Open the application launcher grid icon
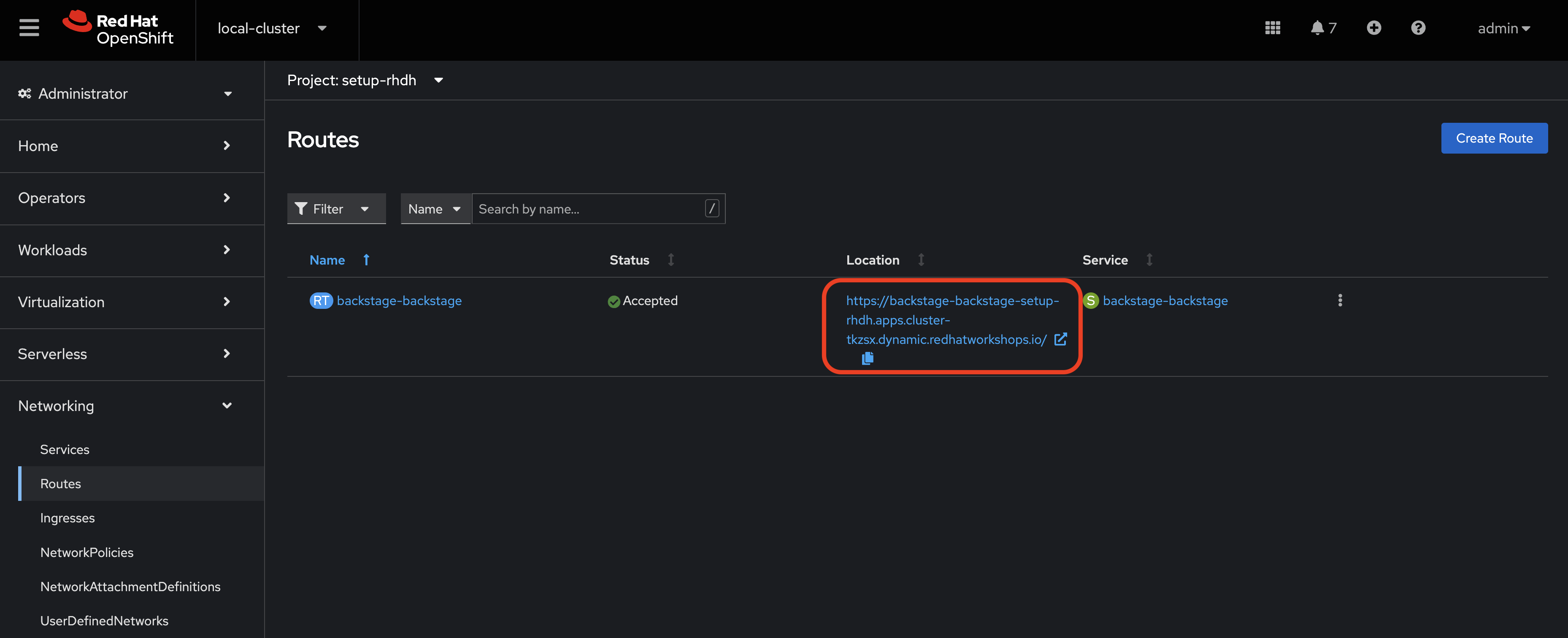 point(1273,28)
